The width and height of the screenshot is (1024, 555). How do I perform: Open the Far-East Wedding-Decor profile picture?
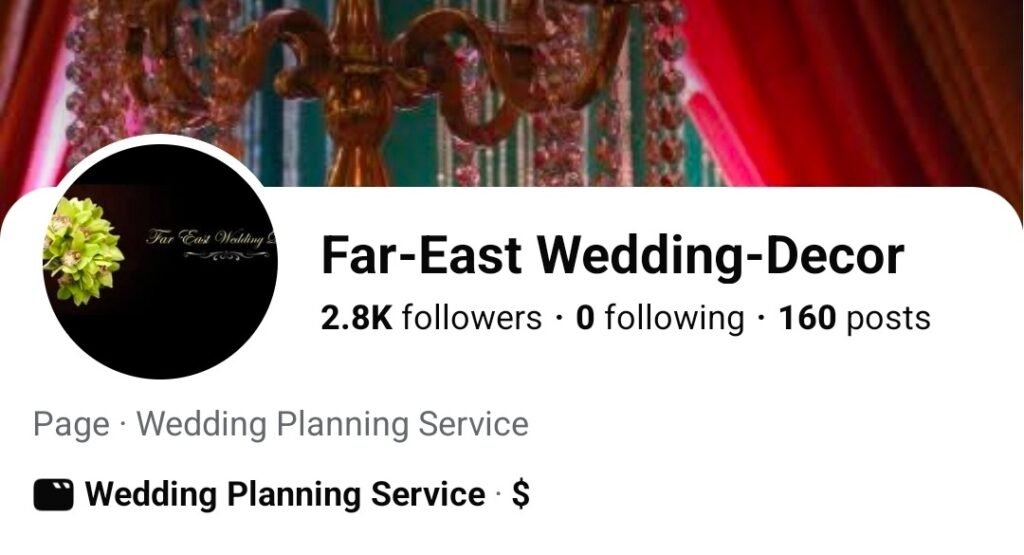point(160,261)
